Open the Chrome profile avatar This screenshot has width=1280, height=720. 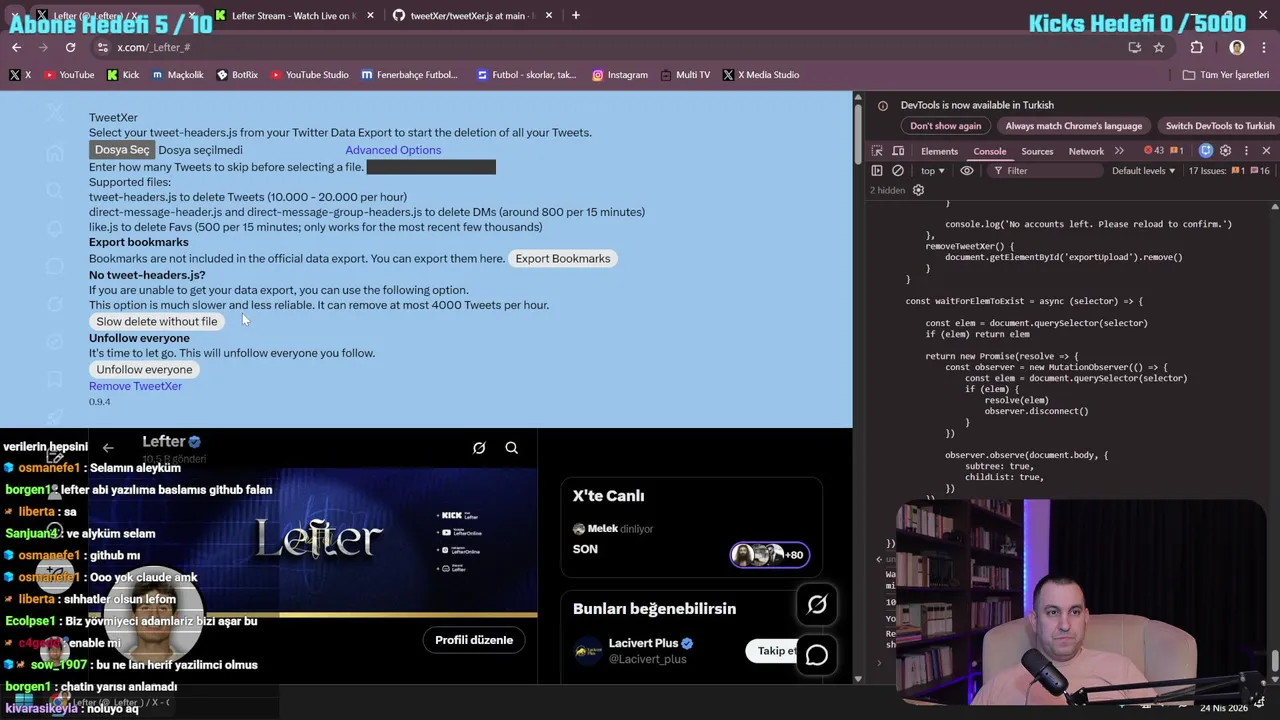(1237, 47)
